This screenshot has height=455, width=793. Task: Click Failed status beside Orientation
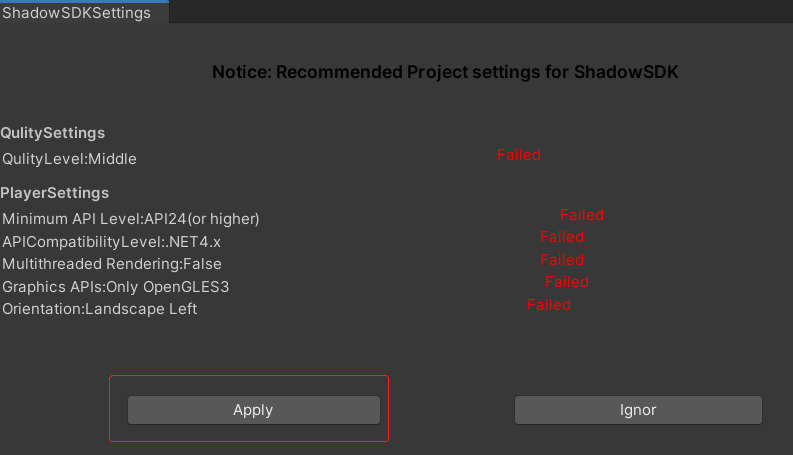548,305
